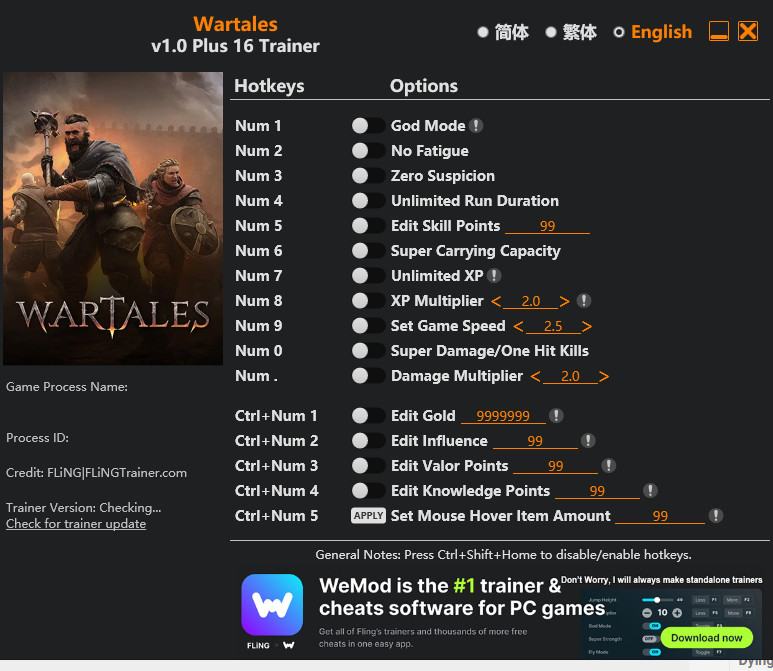The height and width of the screenshot is (671, 773).
Task: Click the info icon next to Unlimited XP
Action: (494, 276)
